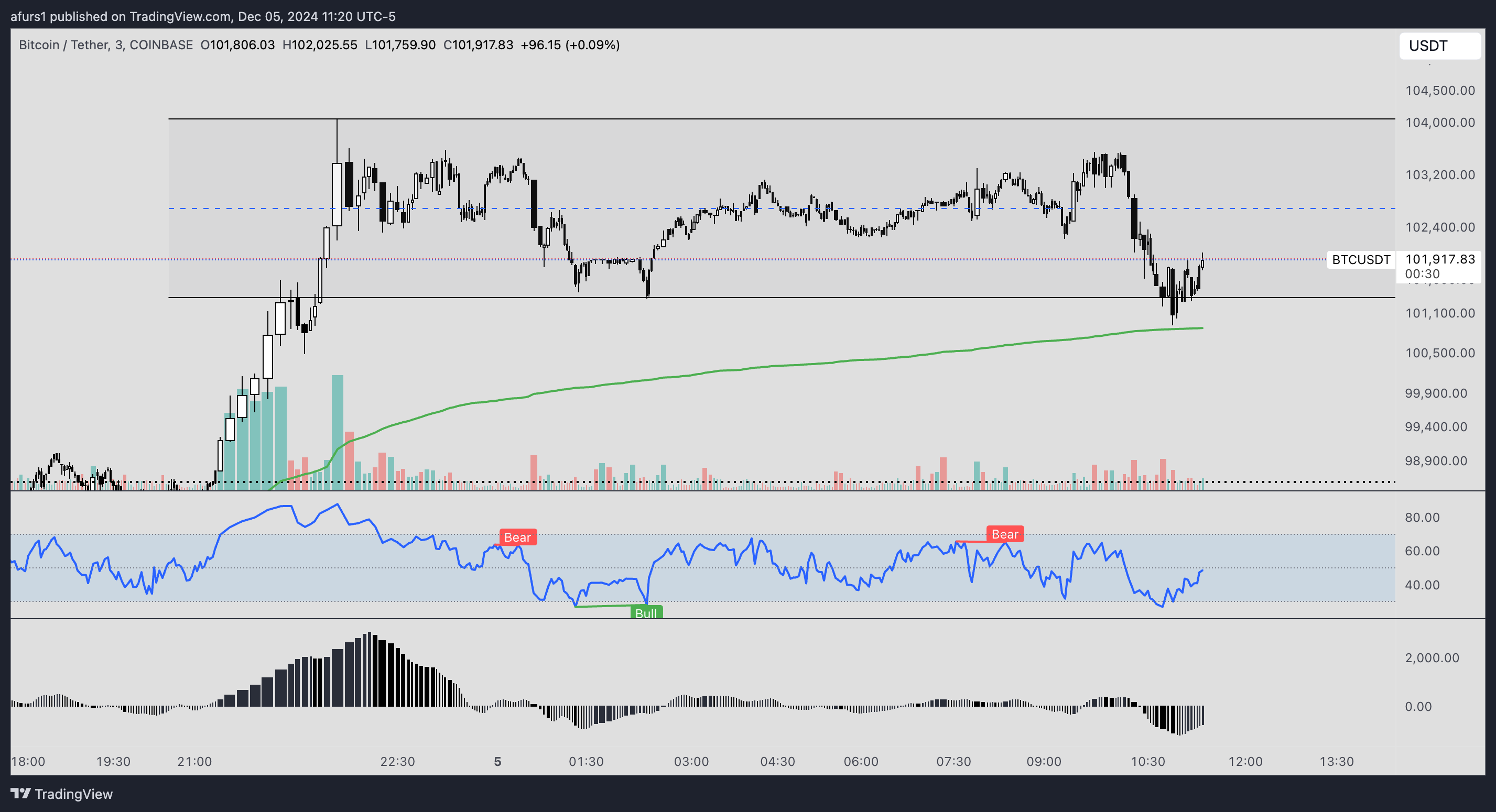Viewport: 1496px width, 812px height.
Task: Click the low price L101,759.90
Action: [x=400, y=45]
